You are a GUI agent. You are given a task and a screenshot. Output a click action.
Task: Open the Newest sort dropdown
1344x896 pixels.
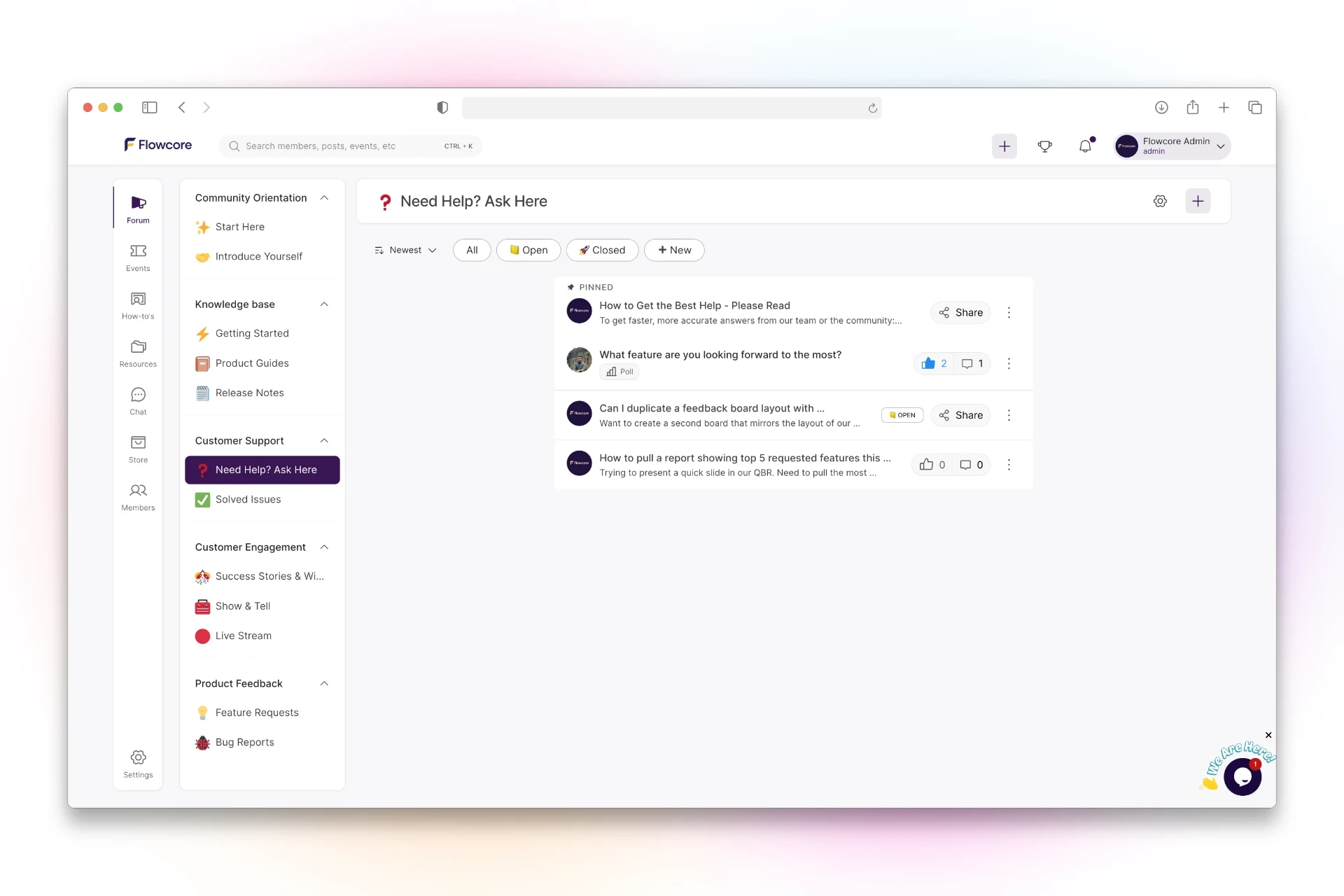(x=405, y=250)
